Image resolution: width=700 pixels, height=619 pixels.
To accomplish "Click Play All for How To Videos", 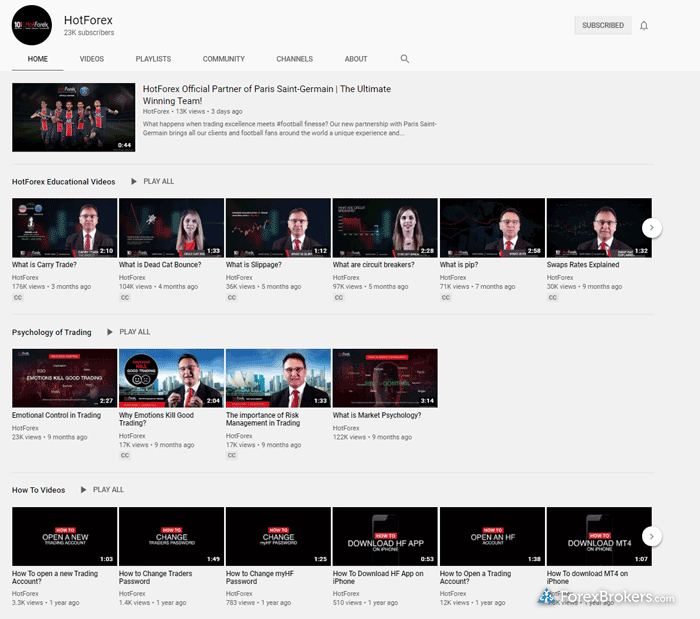I will pos(108,490).
